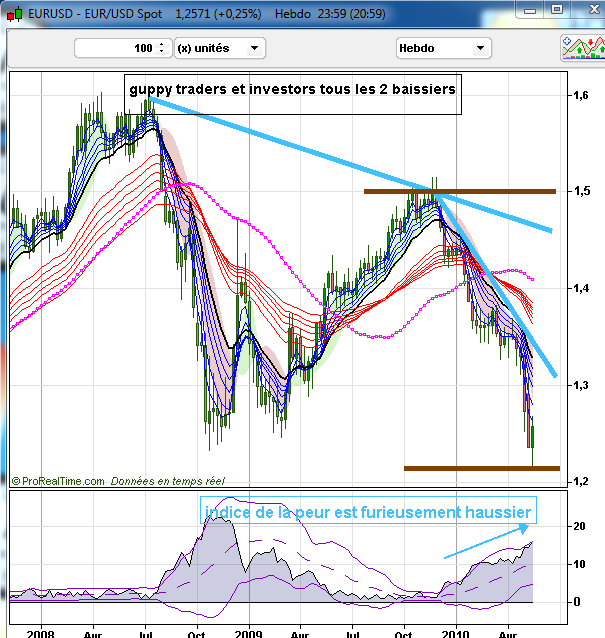Click the spinner arrows beside the 100 value
Image resolution: width=605 pixels, height=638 pixels.
[x=162, y=48]
